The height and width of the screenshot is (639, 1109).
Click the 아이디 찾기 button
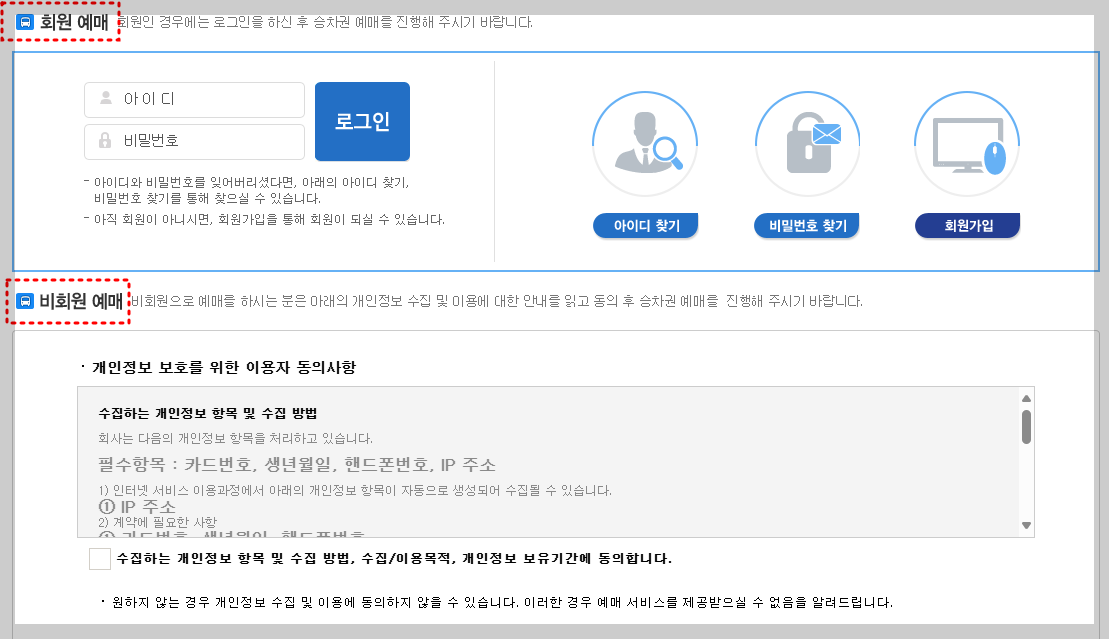645,225
